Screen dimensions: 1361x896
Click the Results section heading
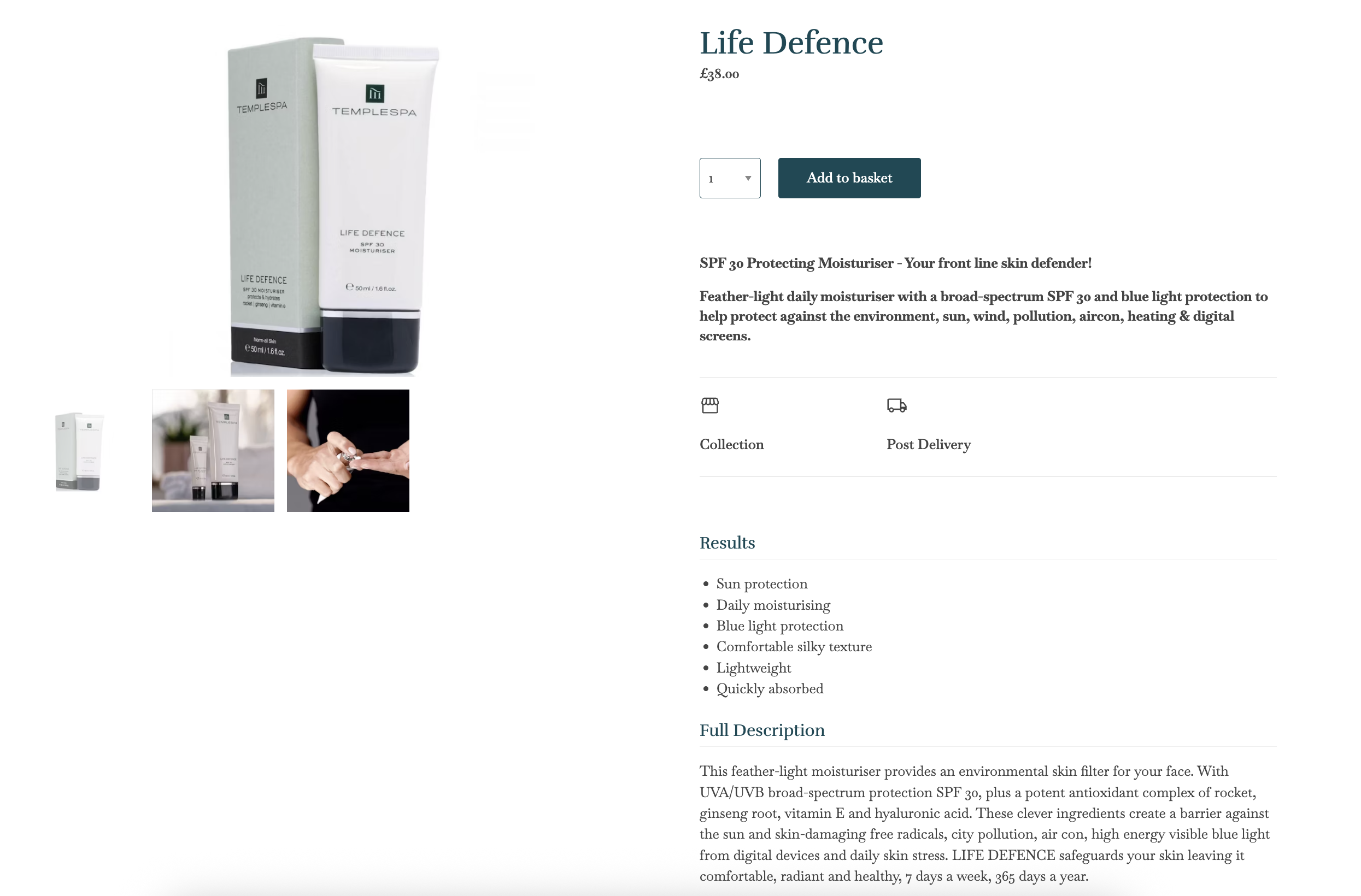[x=727, y=543]
